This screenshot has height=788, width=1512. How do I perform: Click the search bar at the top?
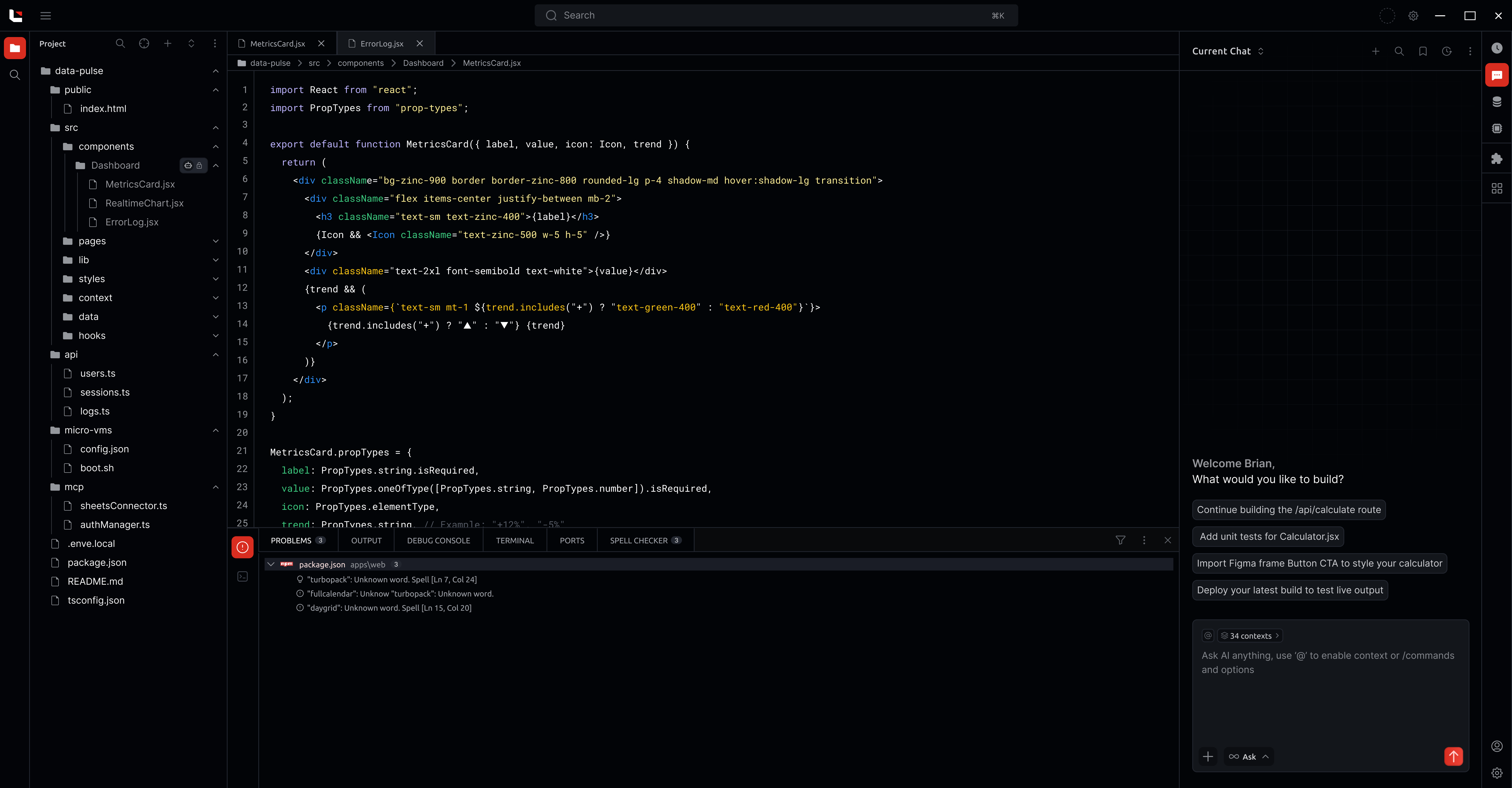coord(775,15)
